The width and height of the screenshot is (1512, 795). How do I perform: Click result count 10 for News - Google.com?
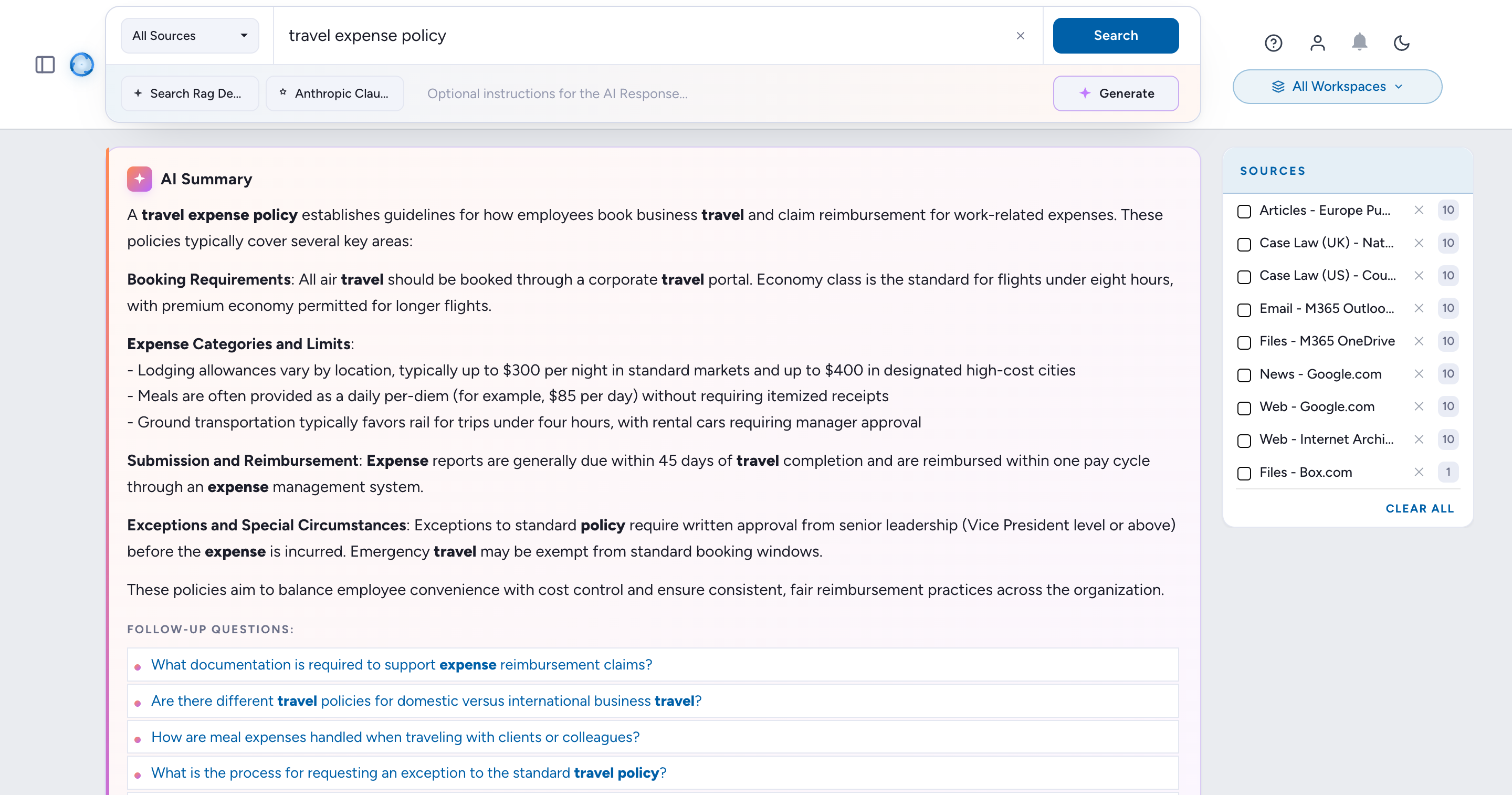1448,374
